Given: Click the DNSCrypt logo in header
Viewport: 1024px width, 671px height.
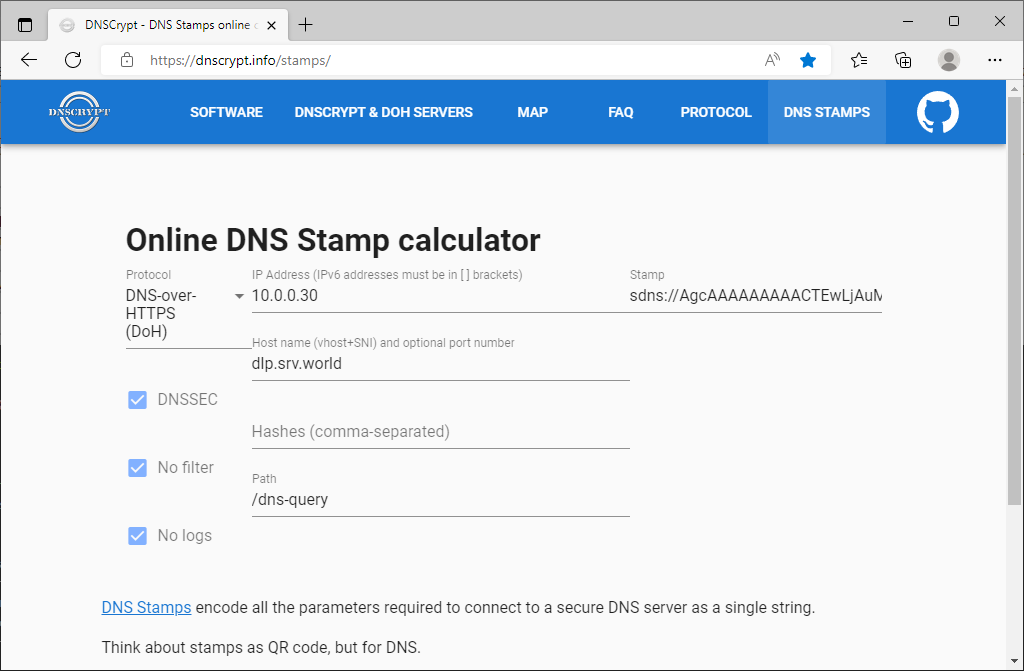Looking at the screenshot, I should pyautogui.click(x=79, y=112).
